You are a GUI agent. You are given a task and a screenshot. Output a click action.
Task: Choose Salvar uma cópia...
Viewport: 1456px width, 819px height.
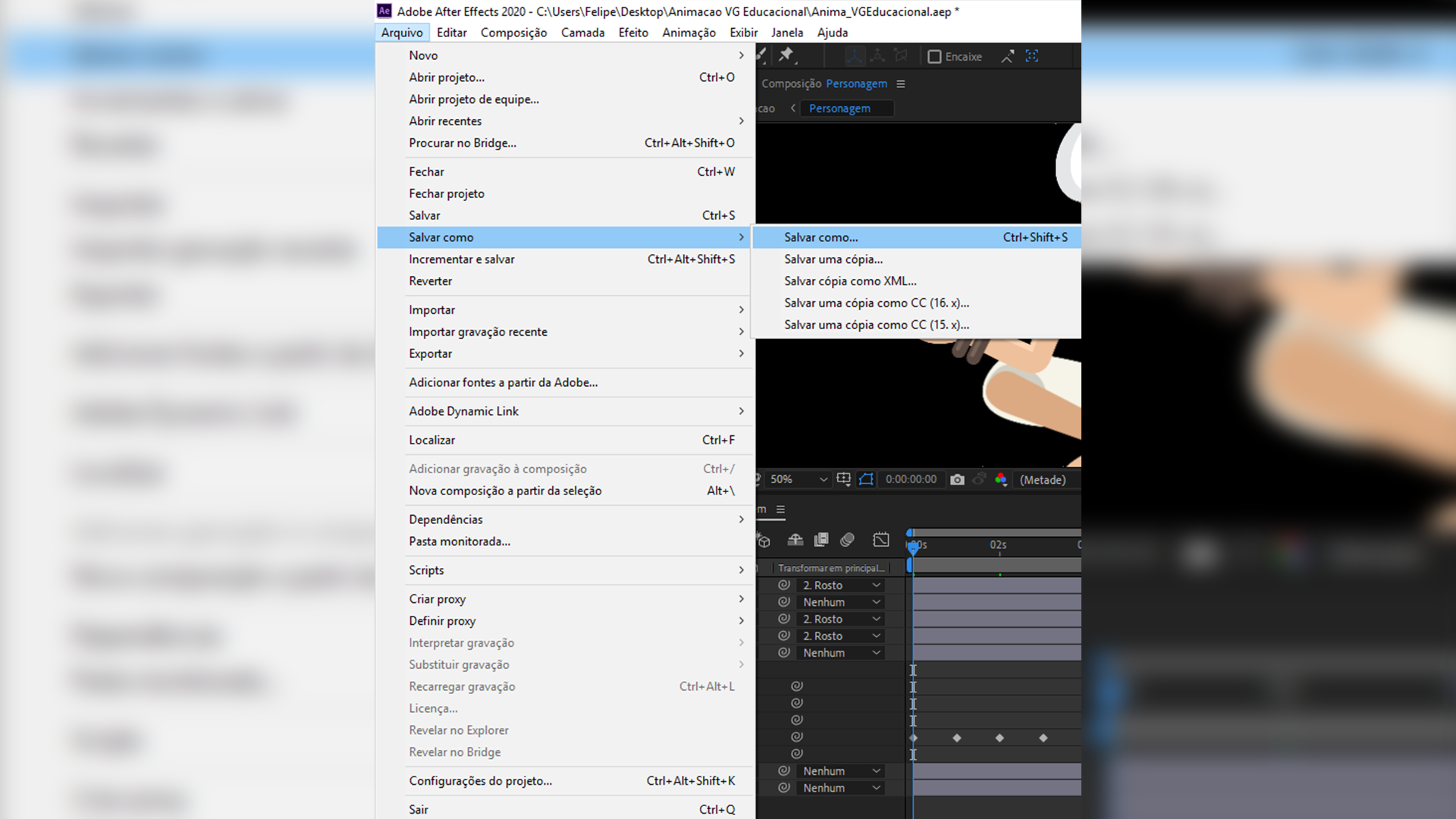click(x=917, y=259)
